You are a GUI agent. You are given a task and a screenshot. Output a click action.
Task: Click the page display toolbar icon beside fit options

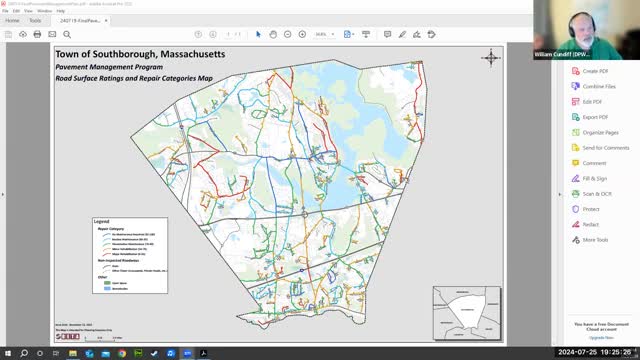coord(366,34)
